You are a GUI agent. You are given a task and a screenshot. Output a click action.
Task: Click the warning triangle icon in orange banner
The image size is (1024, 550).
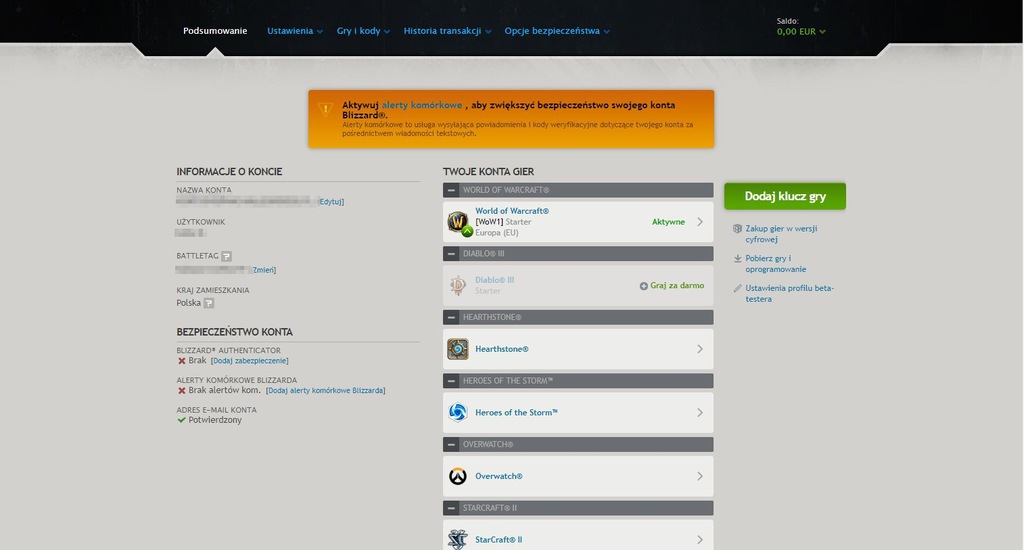(x=325, y=109)
